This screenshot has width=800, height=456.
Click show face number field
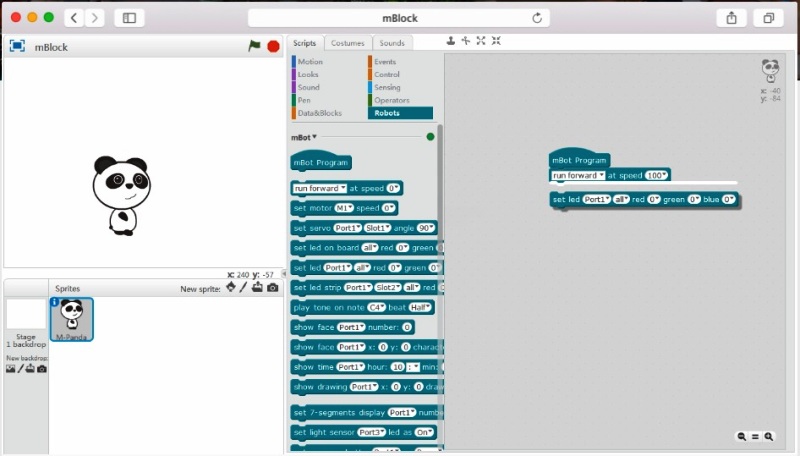click(x=407, y=327)
